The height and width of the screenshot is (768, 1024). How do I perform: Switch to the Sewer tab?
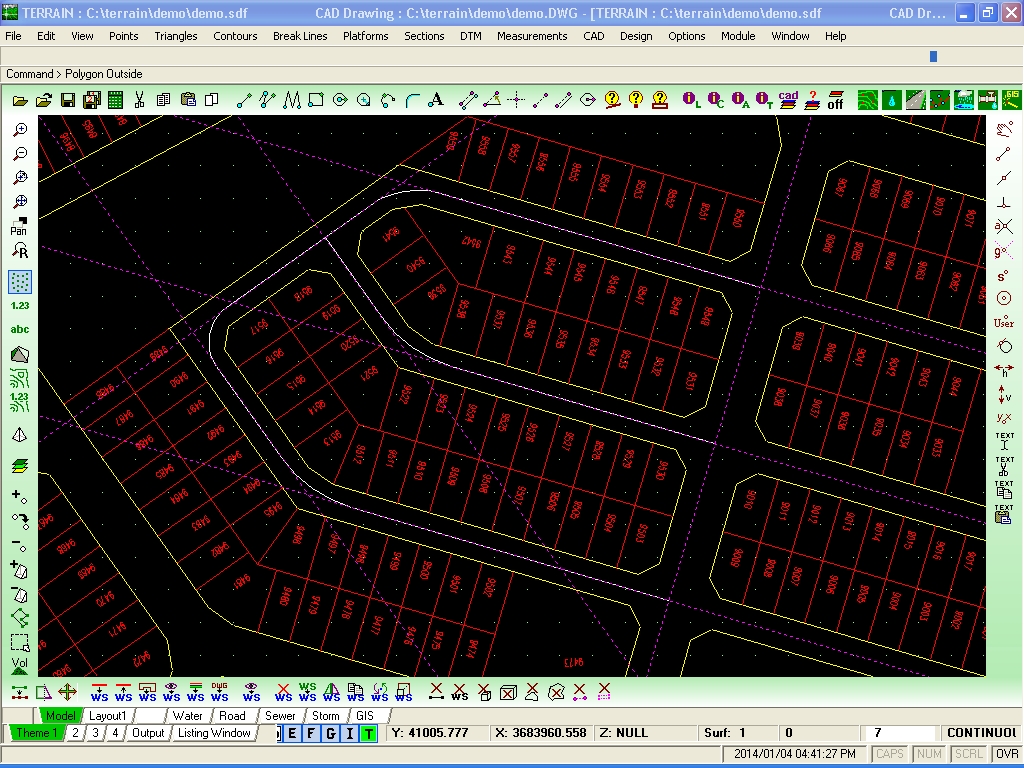[280, 716]
